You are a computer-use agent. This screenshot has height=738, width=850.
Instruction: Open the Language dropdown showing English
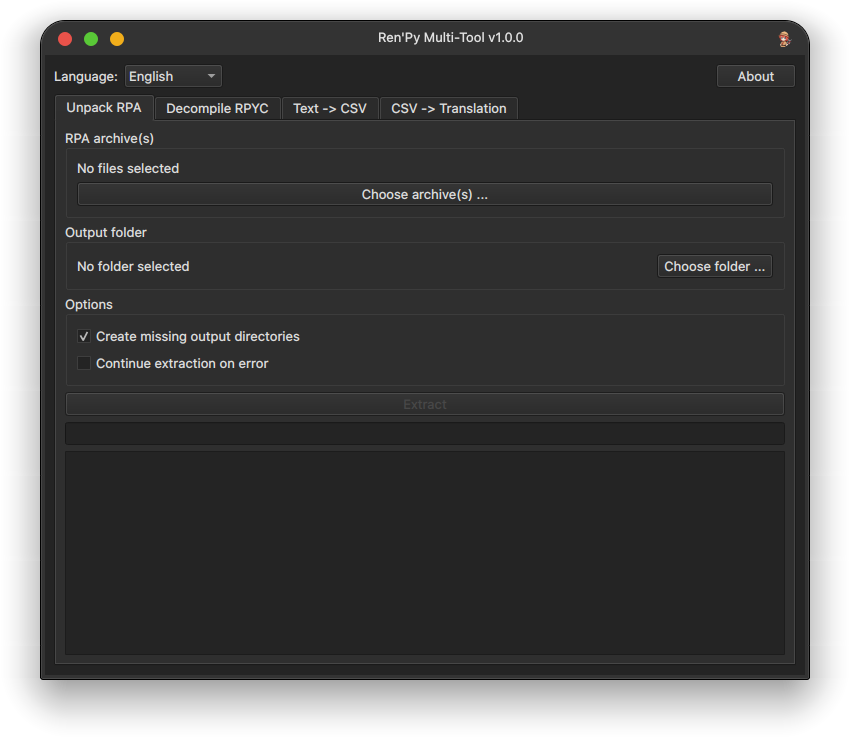click(x=173, y=76)
